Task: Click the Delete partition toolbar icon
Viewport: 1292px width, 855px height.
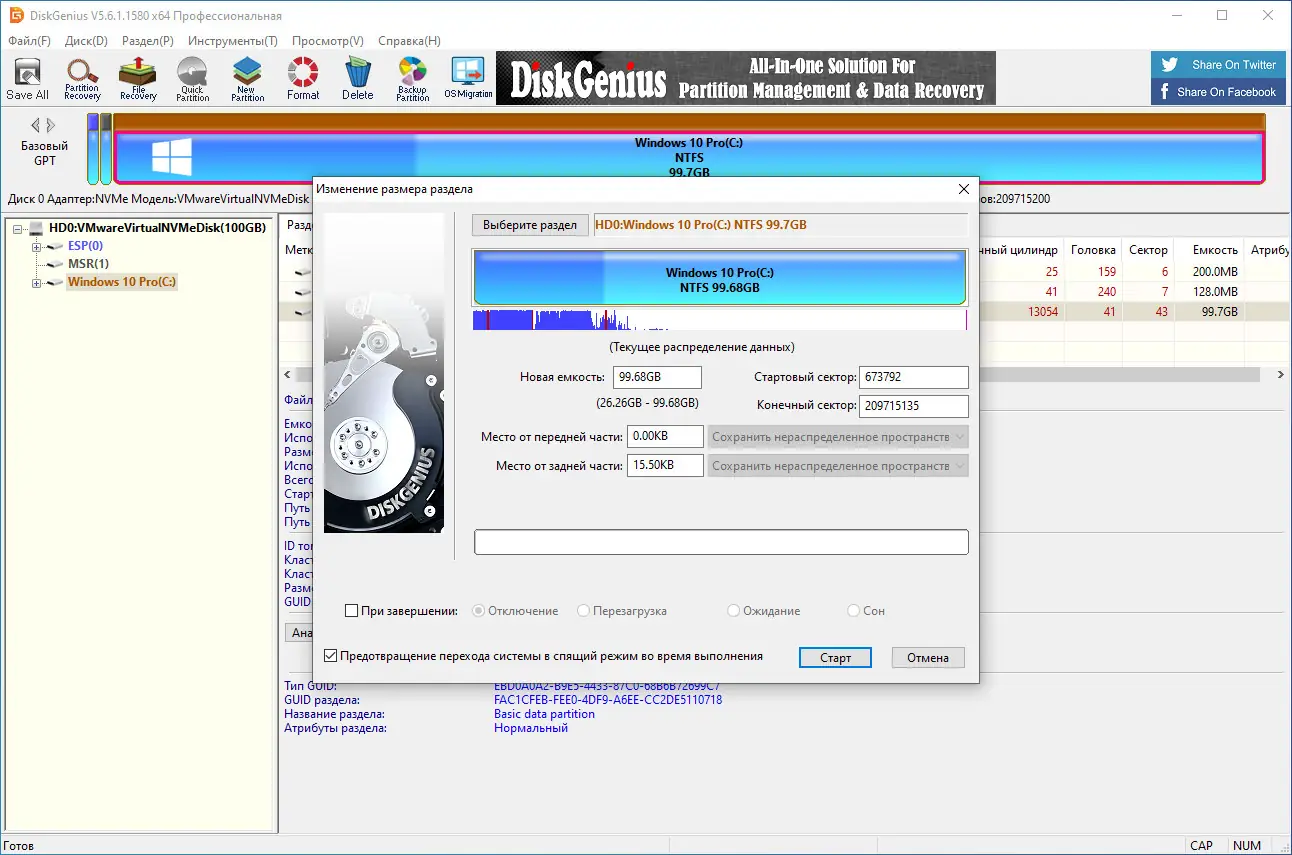Action: (x=357, y=79)
